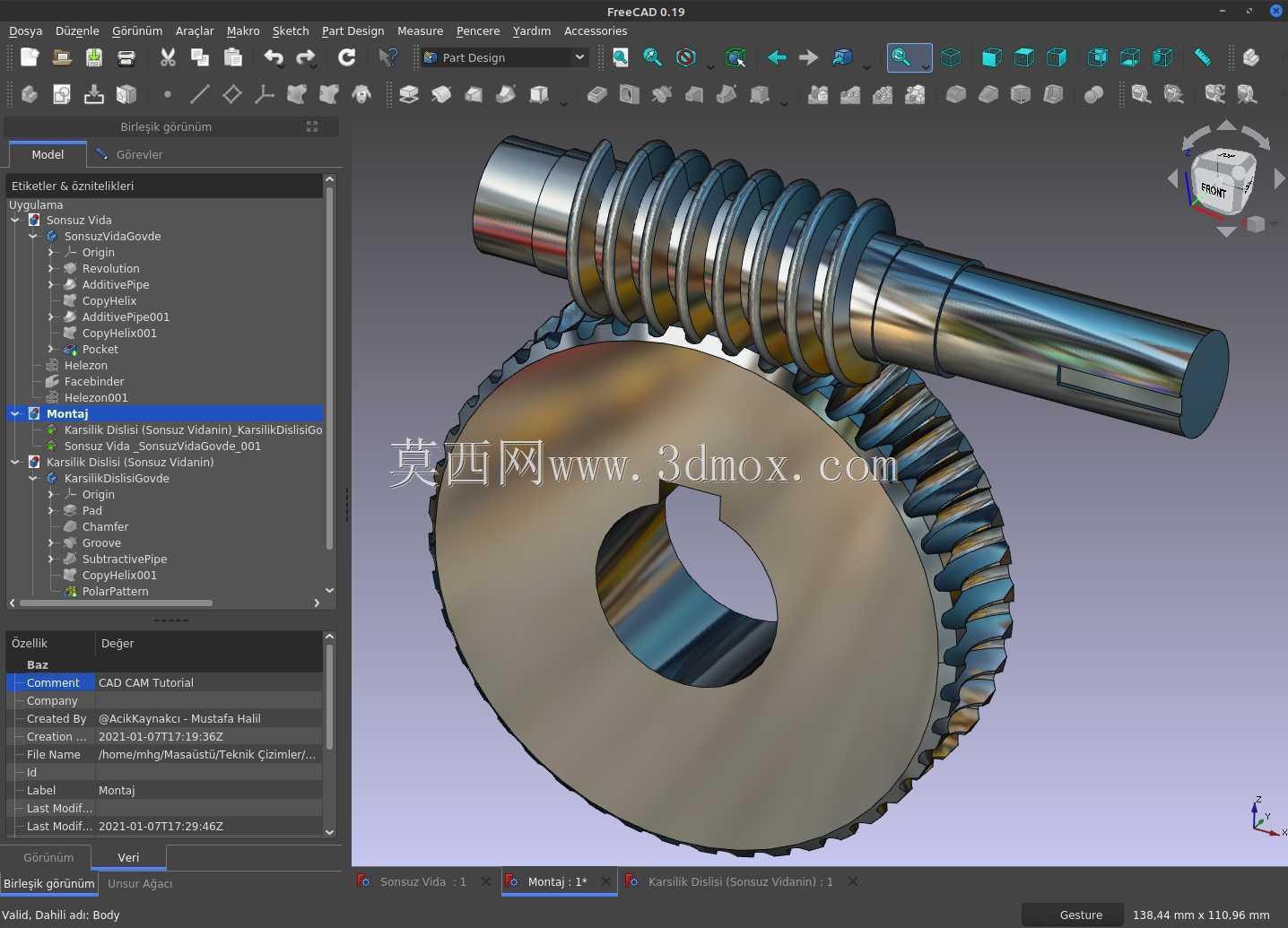Create a datum plane

click(232, 94)
